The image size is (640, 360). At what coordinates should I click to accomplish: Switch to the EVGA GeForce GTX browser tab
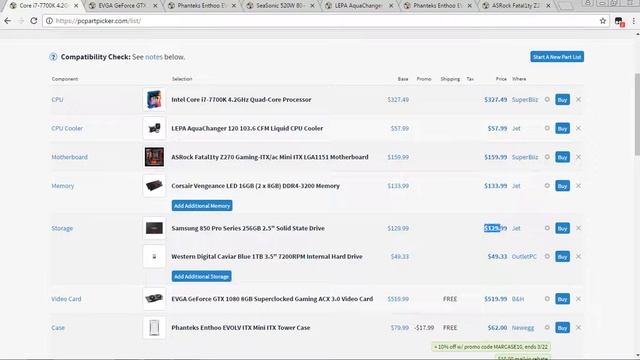tap(122, 6)
